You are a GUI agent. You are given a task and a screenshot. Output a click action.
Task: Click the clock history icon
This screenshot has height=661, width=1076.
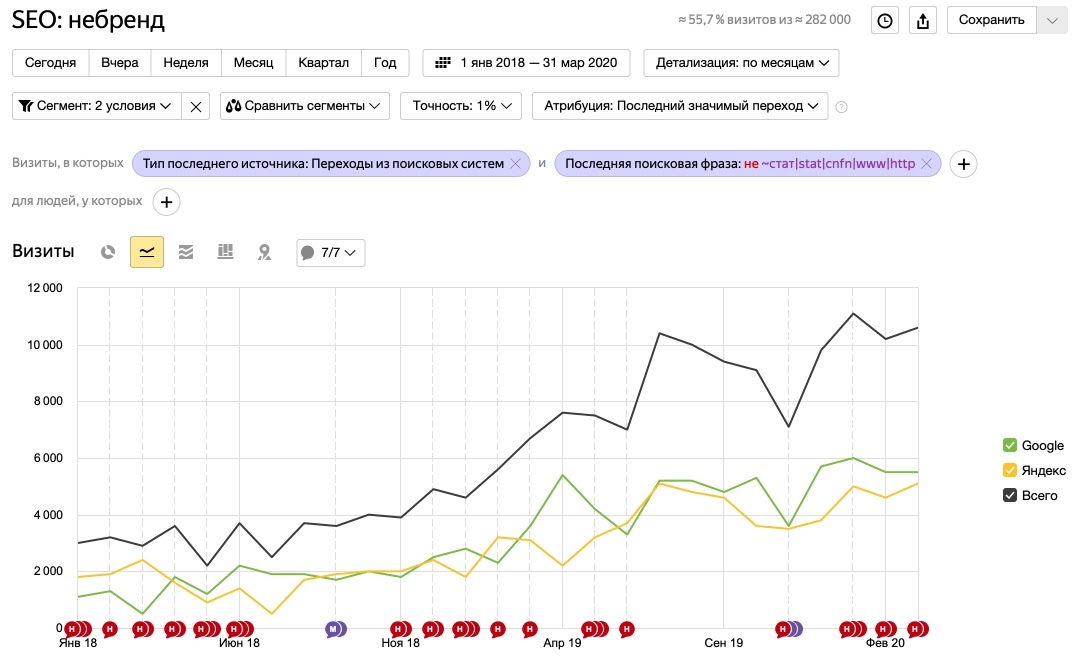(885, 20)
